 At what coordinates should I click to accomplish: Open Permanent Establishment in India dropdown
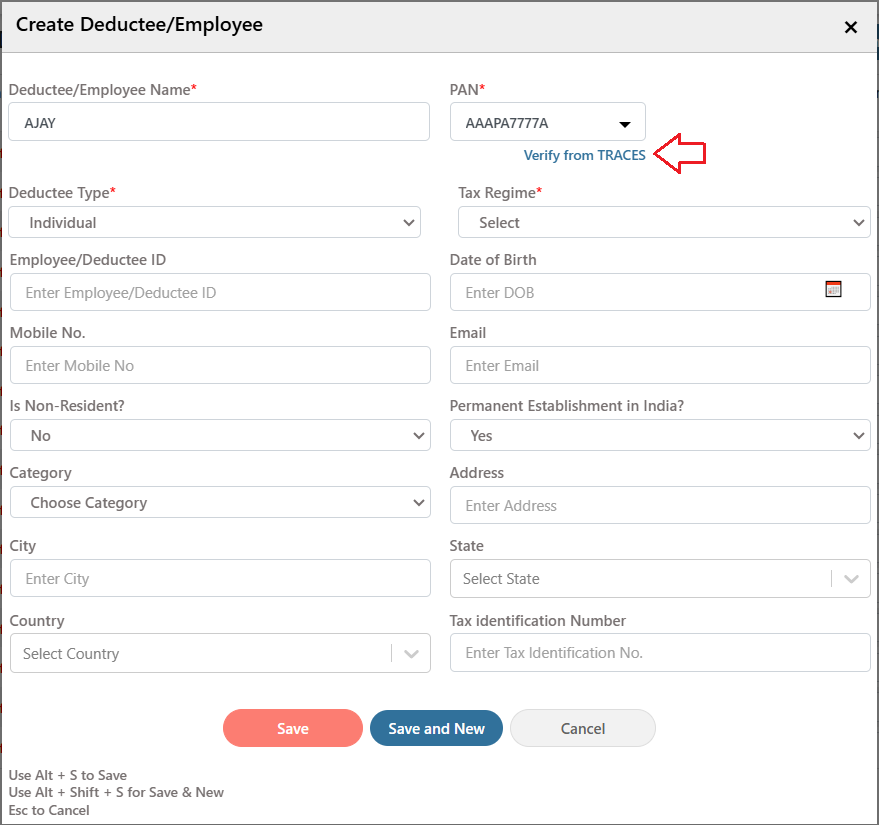click(x=660, y=435)
